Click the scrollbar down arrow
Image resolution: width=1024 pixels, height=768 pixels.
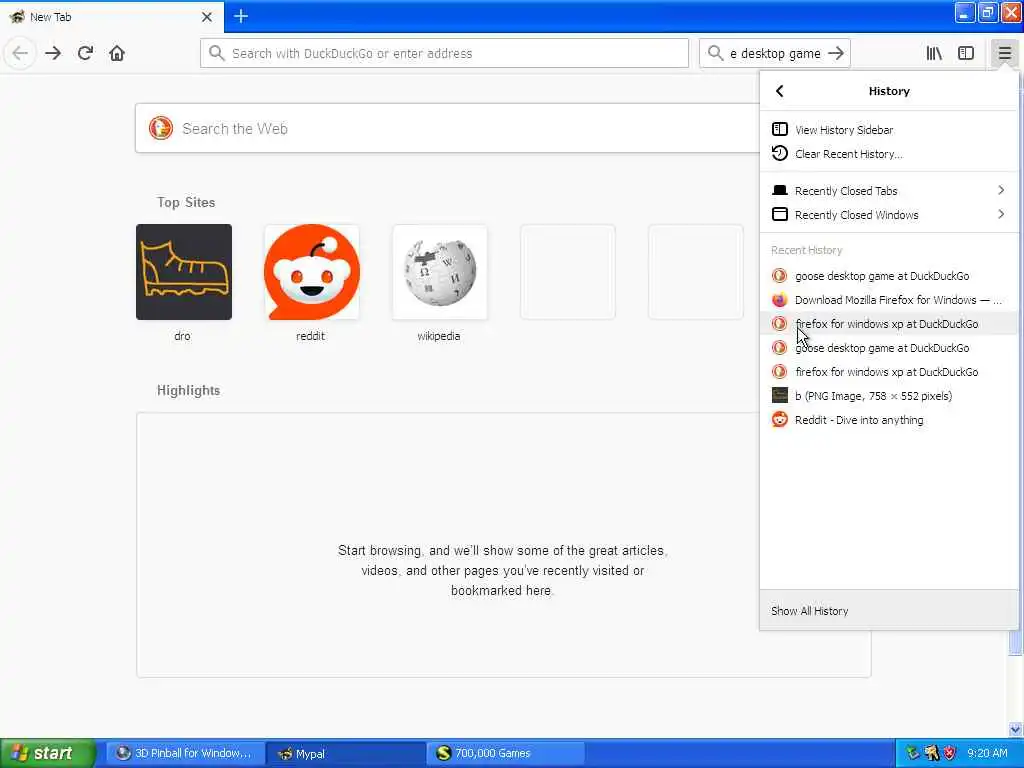tap(1016, 729)
